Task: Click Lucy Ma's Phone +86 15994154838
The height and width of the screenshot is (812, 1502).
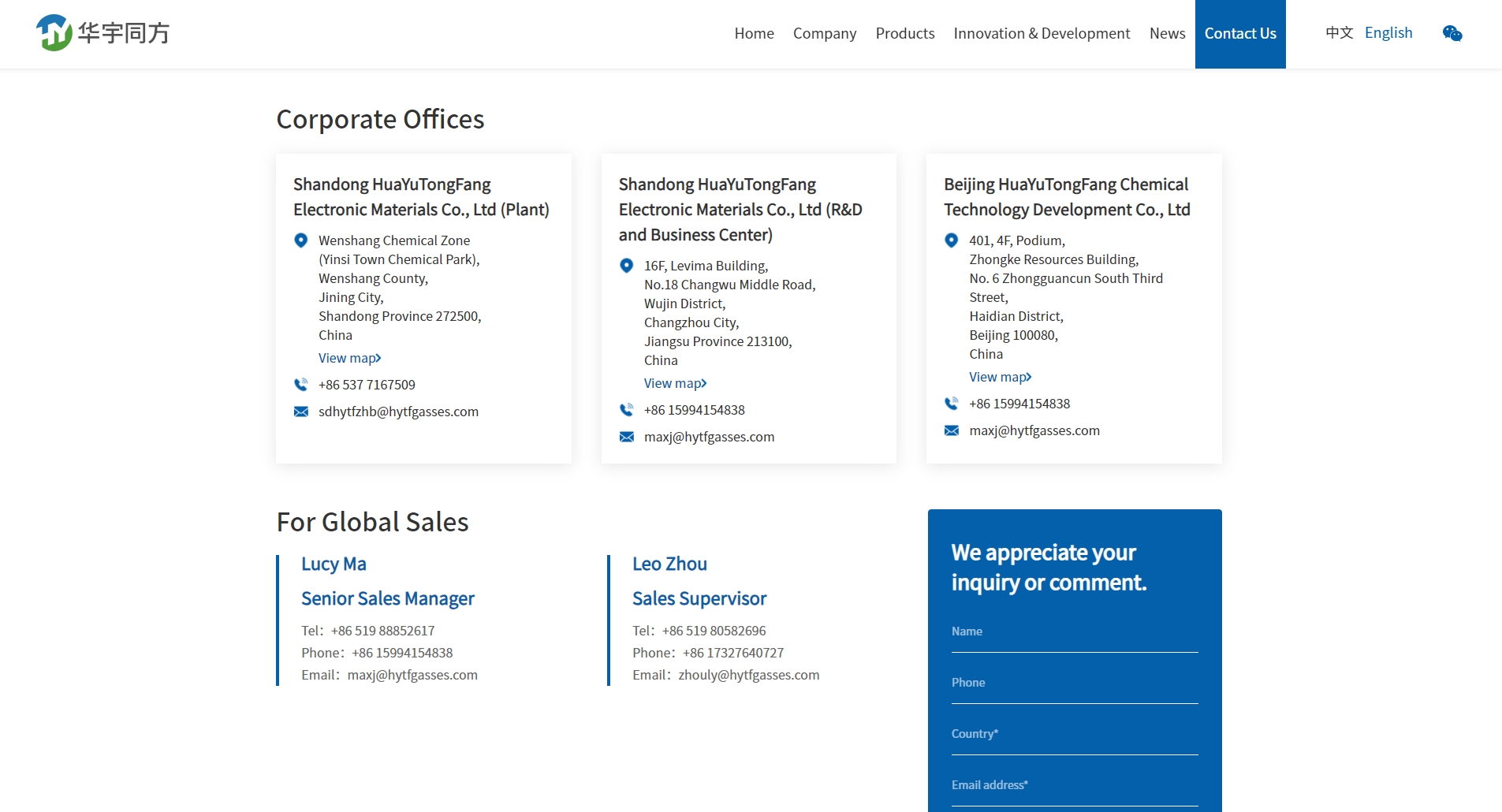Action: click(x=402, y=653)
